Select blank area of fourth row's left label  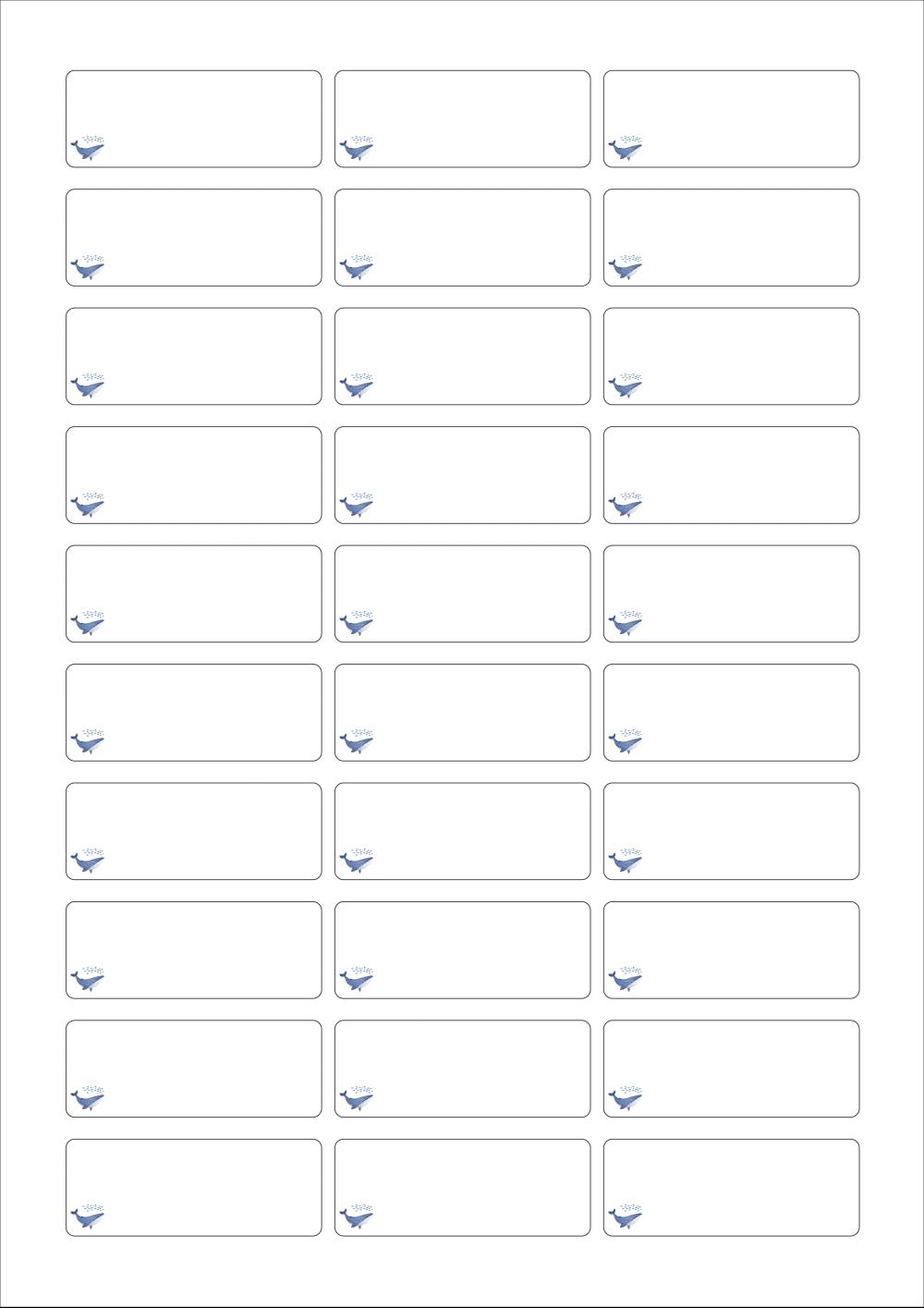point(194,475)
